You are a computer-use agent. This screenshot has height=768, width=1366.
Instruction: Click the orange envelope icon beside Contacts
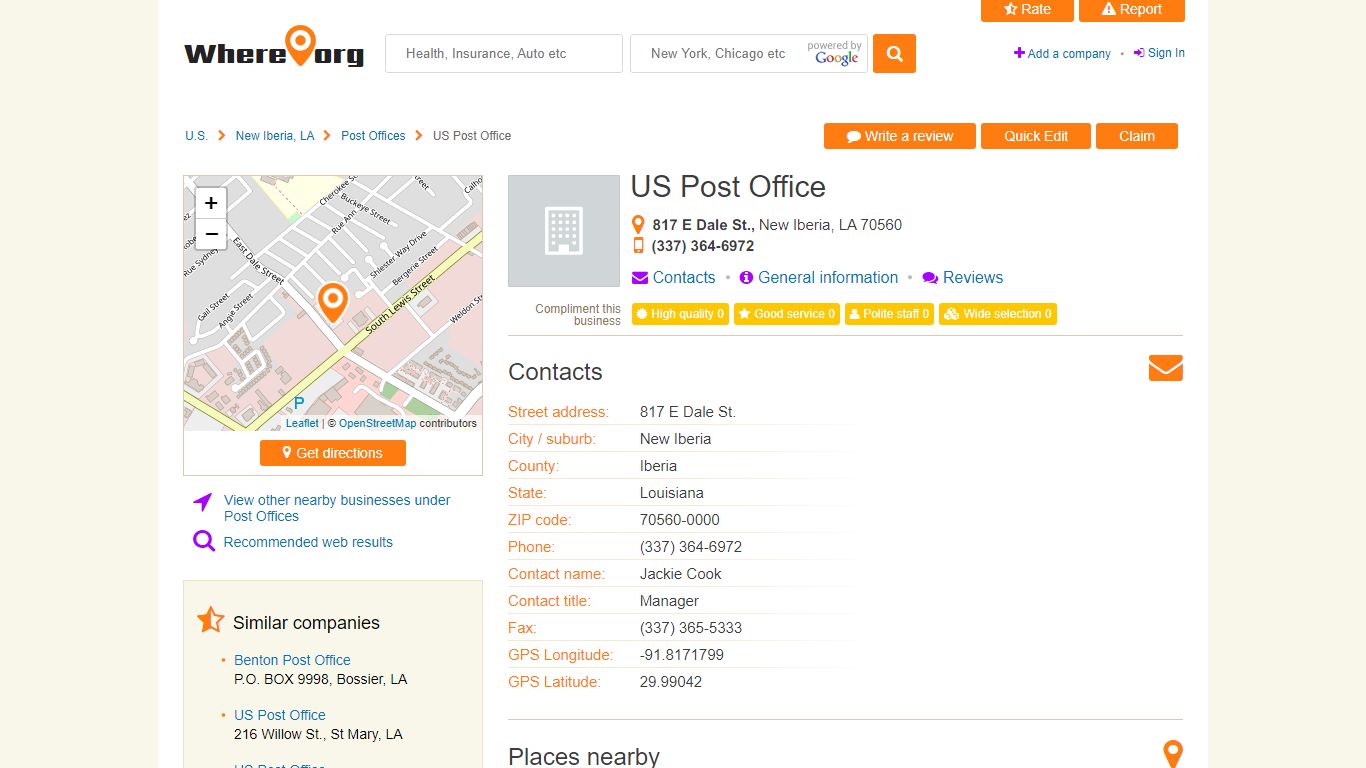(x=1166, y=368)
